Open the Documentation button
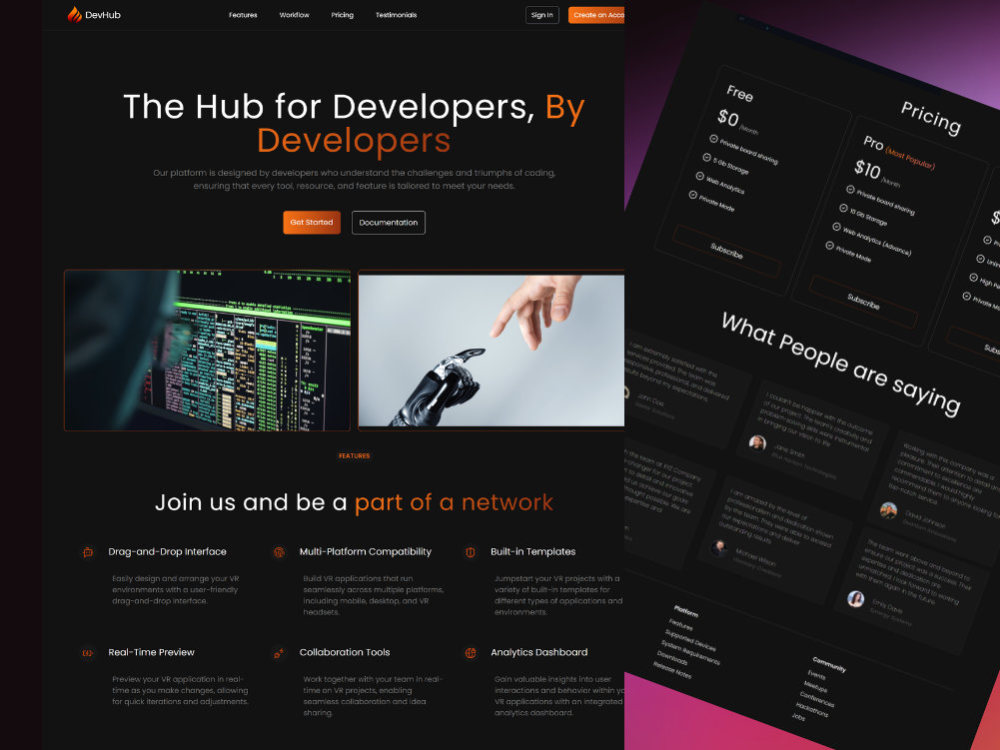The image size is (1000, 750). coord(388,223)
